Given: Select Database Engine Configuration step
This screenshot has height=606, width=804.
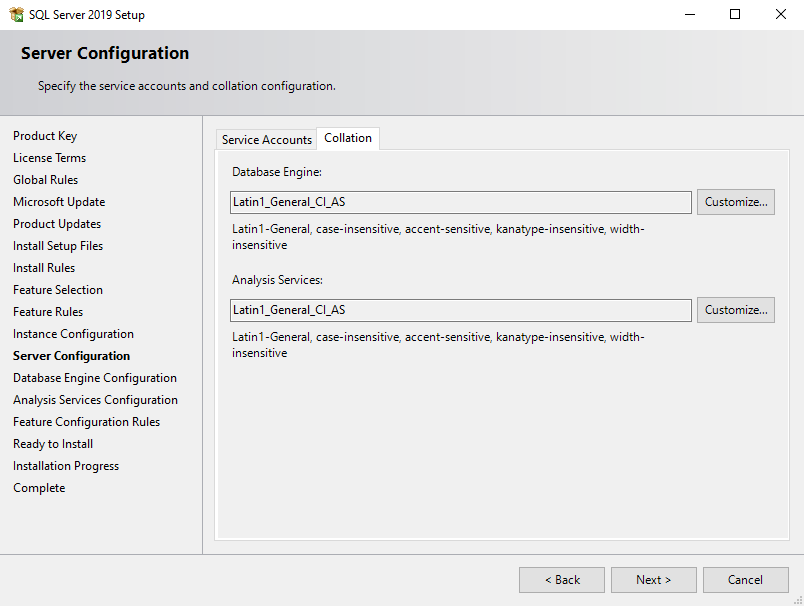Looking at the screenshot, I should 95,378.
